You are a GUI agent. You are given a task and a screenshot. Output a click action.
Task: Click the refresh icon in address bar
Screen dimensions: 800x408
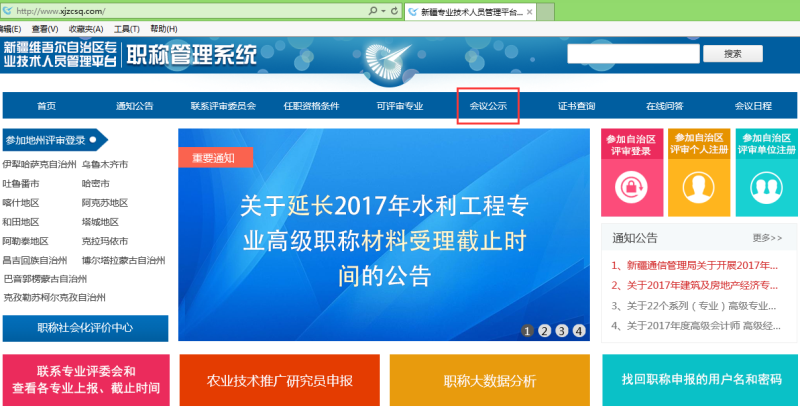394,11
